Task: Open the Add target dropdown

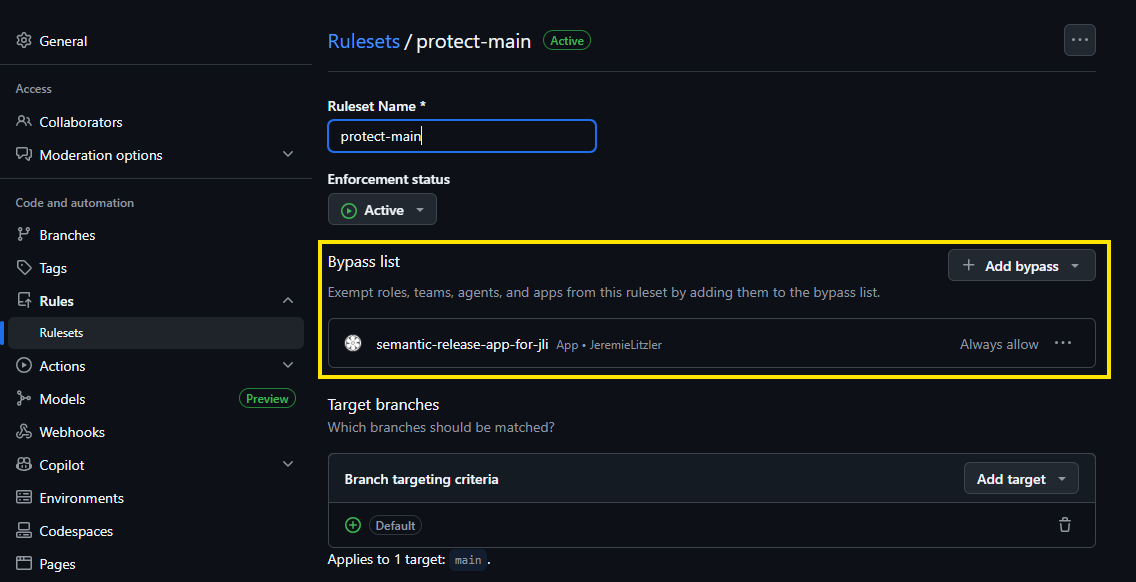Action: (1021, 478)
